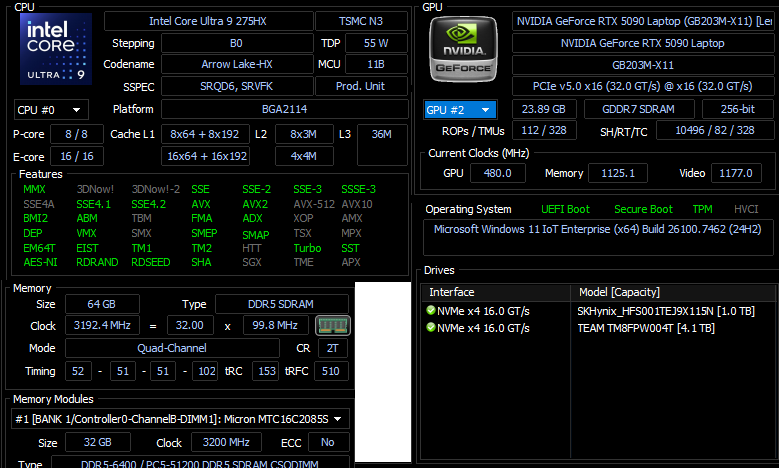Click the green memory module icon

pyautogui.click(x=333, y=326)
